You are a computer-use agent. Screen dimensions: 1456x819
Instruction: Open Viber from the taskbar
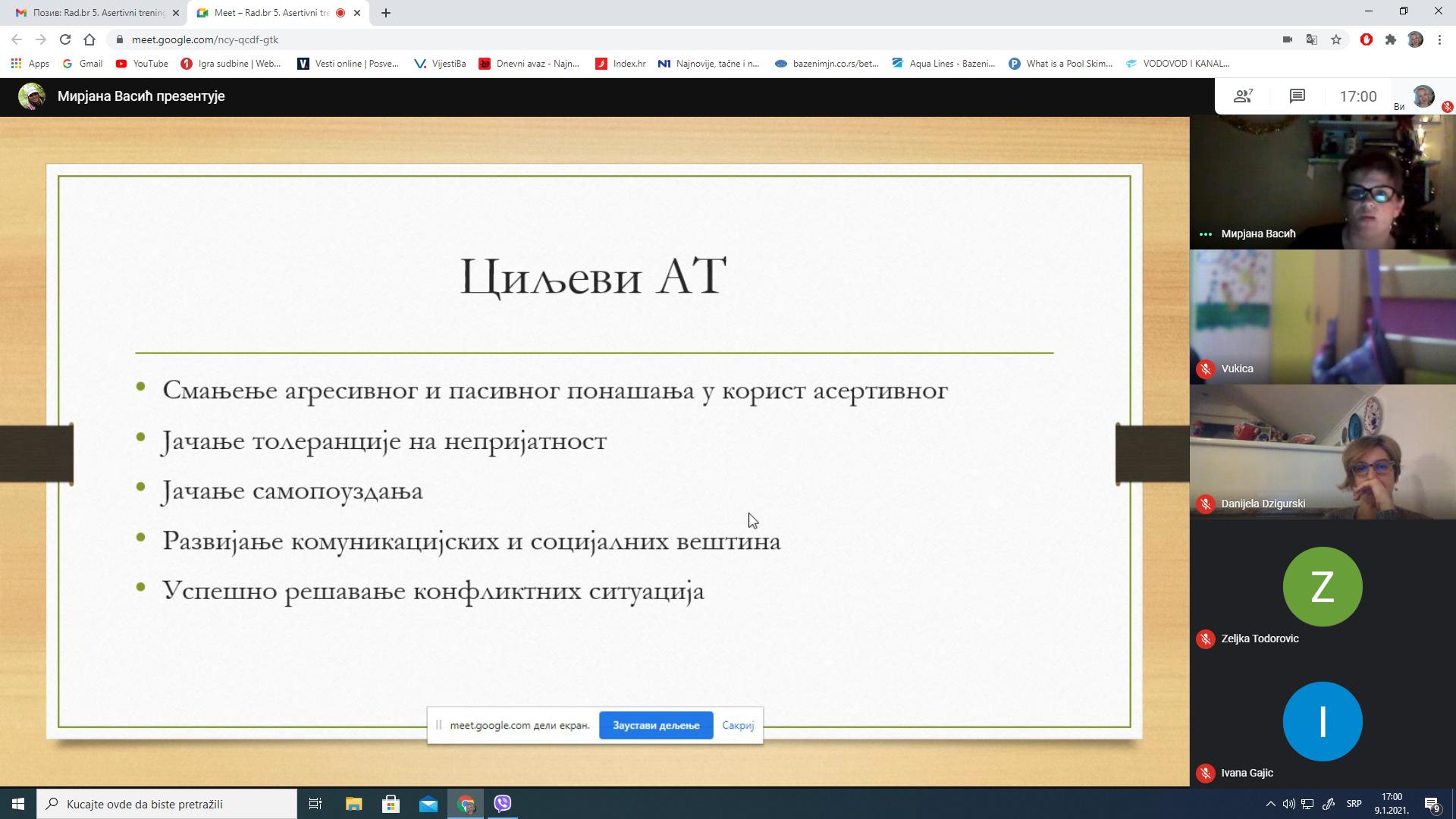tap(503, 803)
